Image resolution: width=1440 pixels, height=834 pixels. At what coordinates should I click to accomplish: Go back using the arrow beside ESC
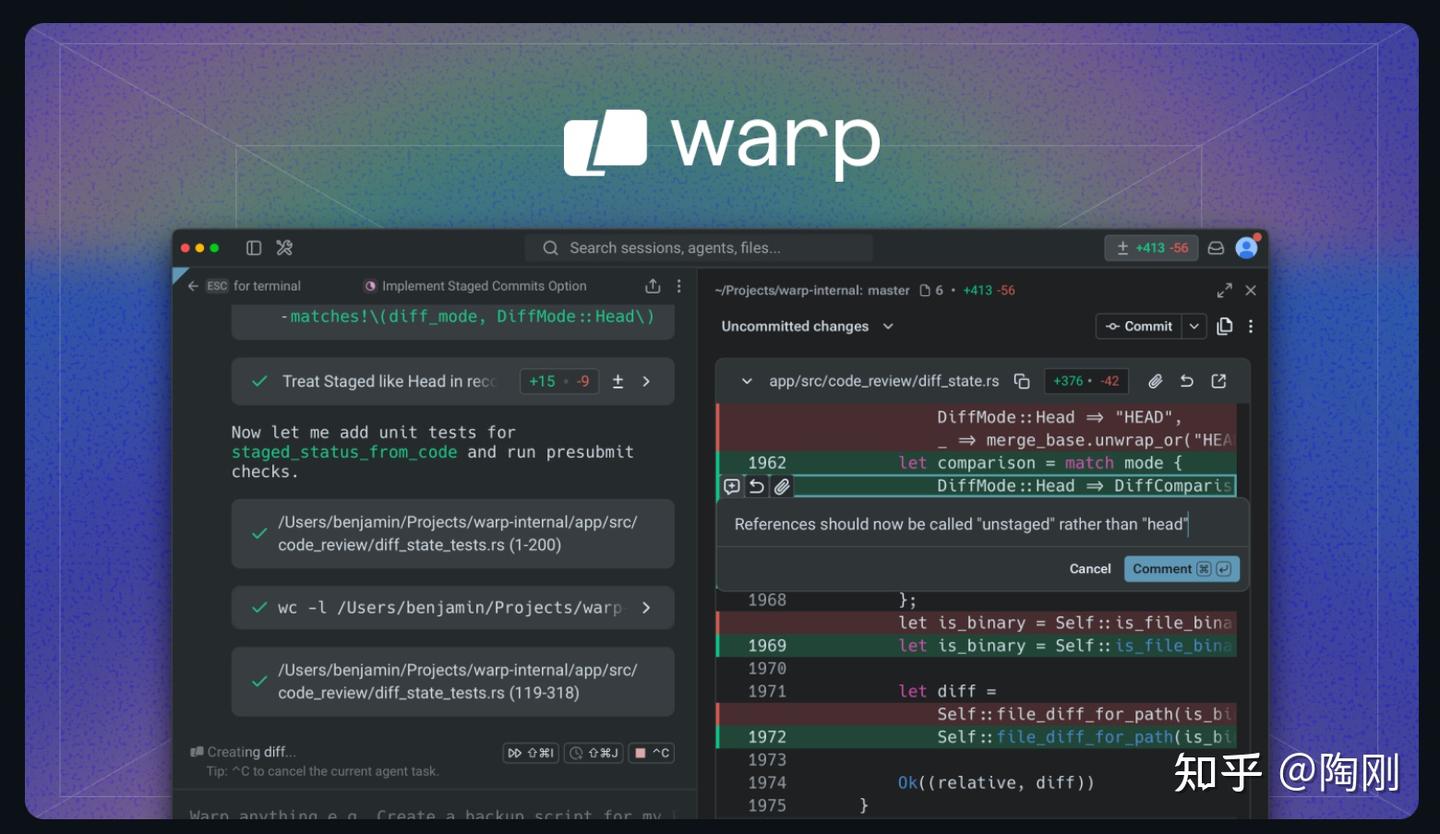(x=193, y=286)
